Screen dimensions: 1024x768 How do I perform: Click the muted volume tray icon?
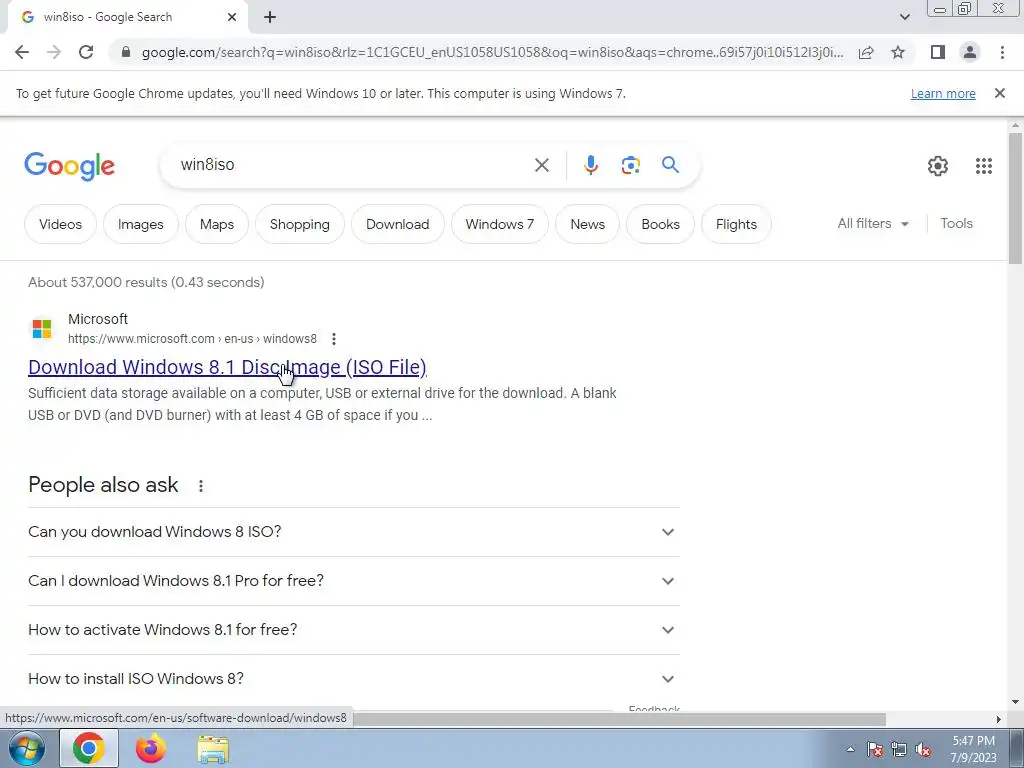pos(923,749)
